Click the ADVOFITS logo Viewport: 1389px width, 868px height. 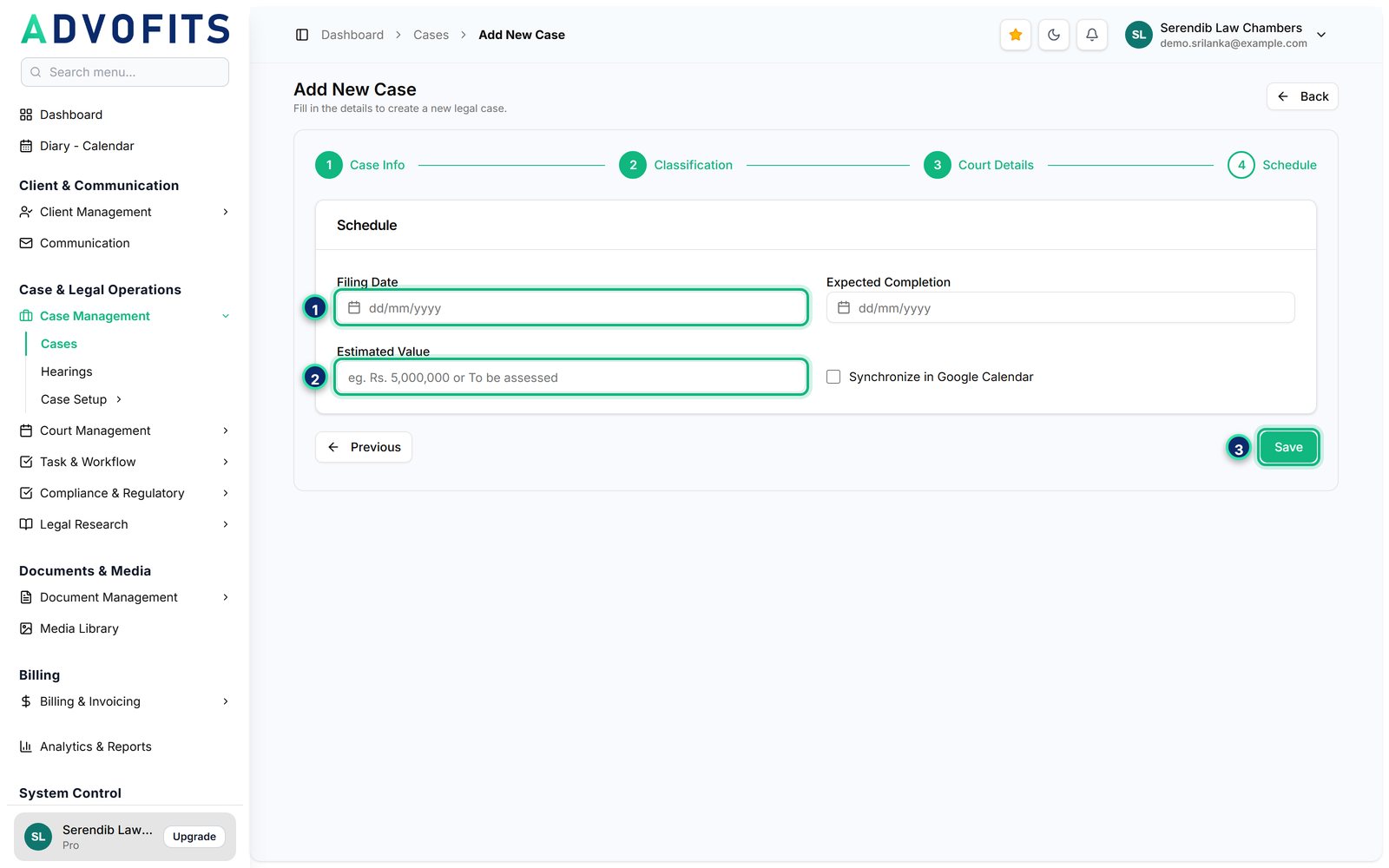tap(125, 29)
